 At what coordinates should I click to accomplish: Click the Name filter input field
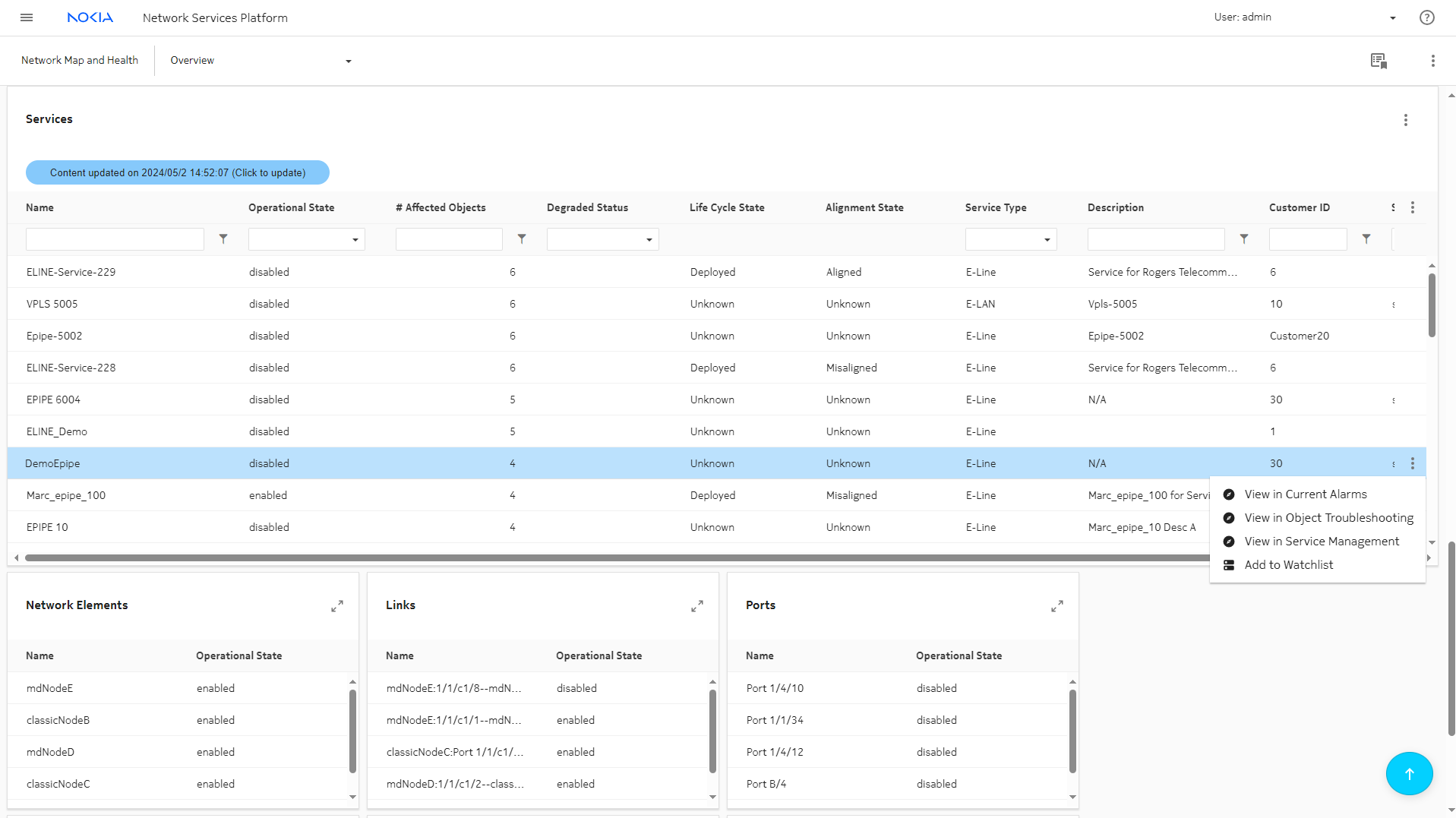[x=115, y=240]
